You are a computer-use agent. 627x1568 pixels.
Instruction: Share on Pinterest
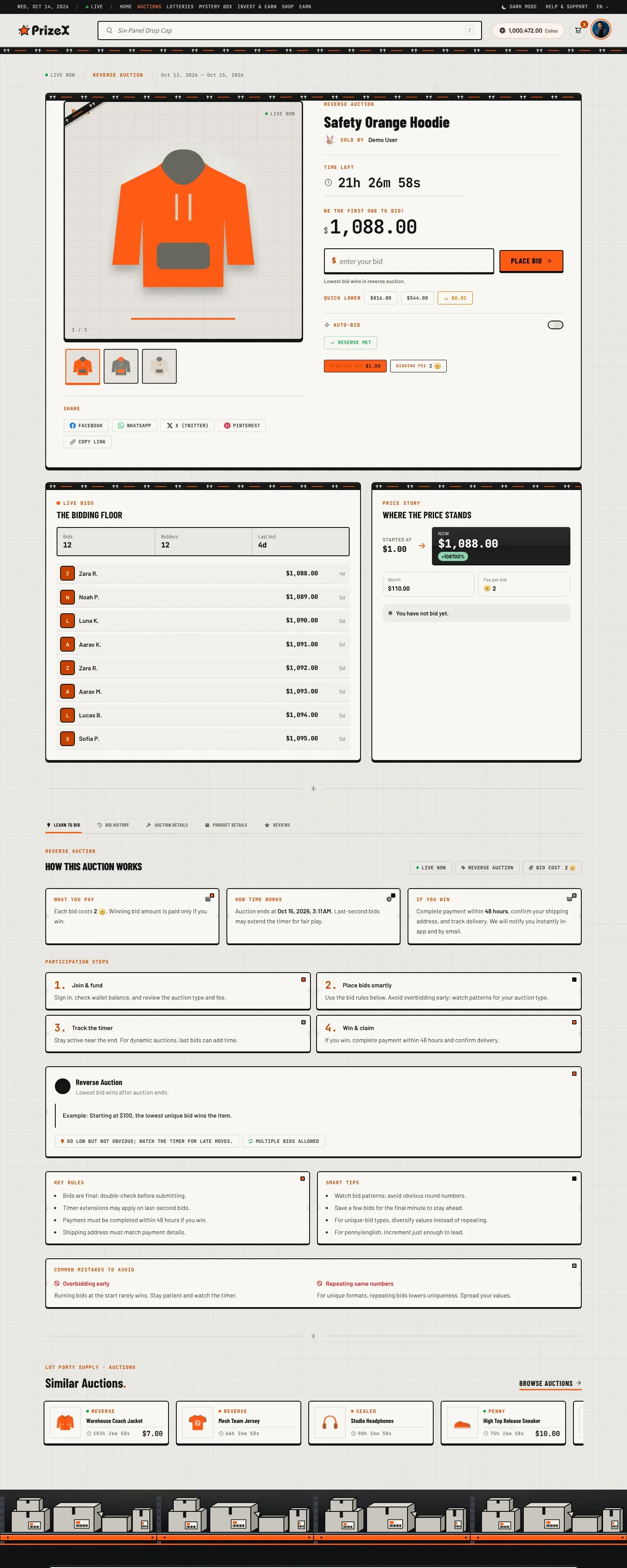[242, 426]
